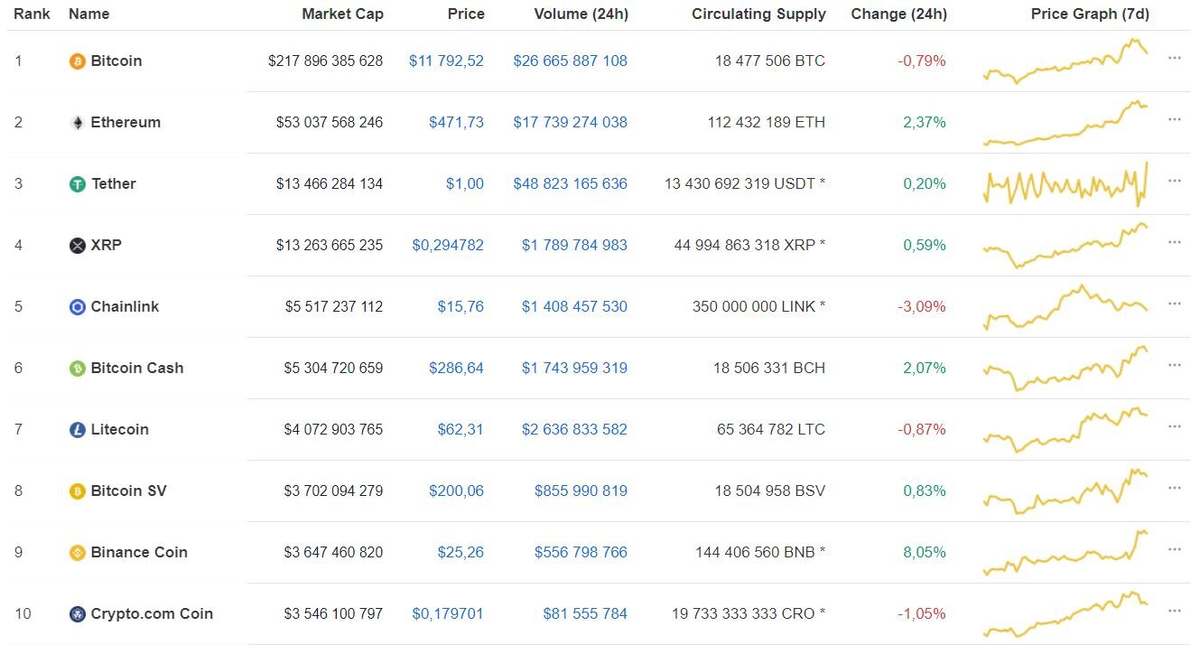The width and height of the screenshot is (1200, 645).
Task: Sort table by Market Cap header
Action: point(342,14)
